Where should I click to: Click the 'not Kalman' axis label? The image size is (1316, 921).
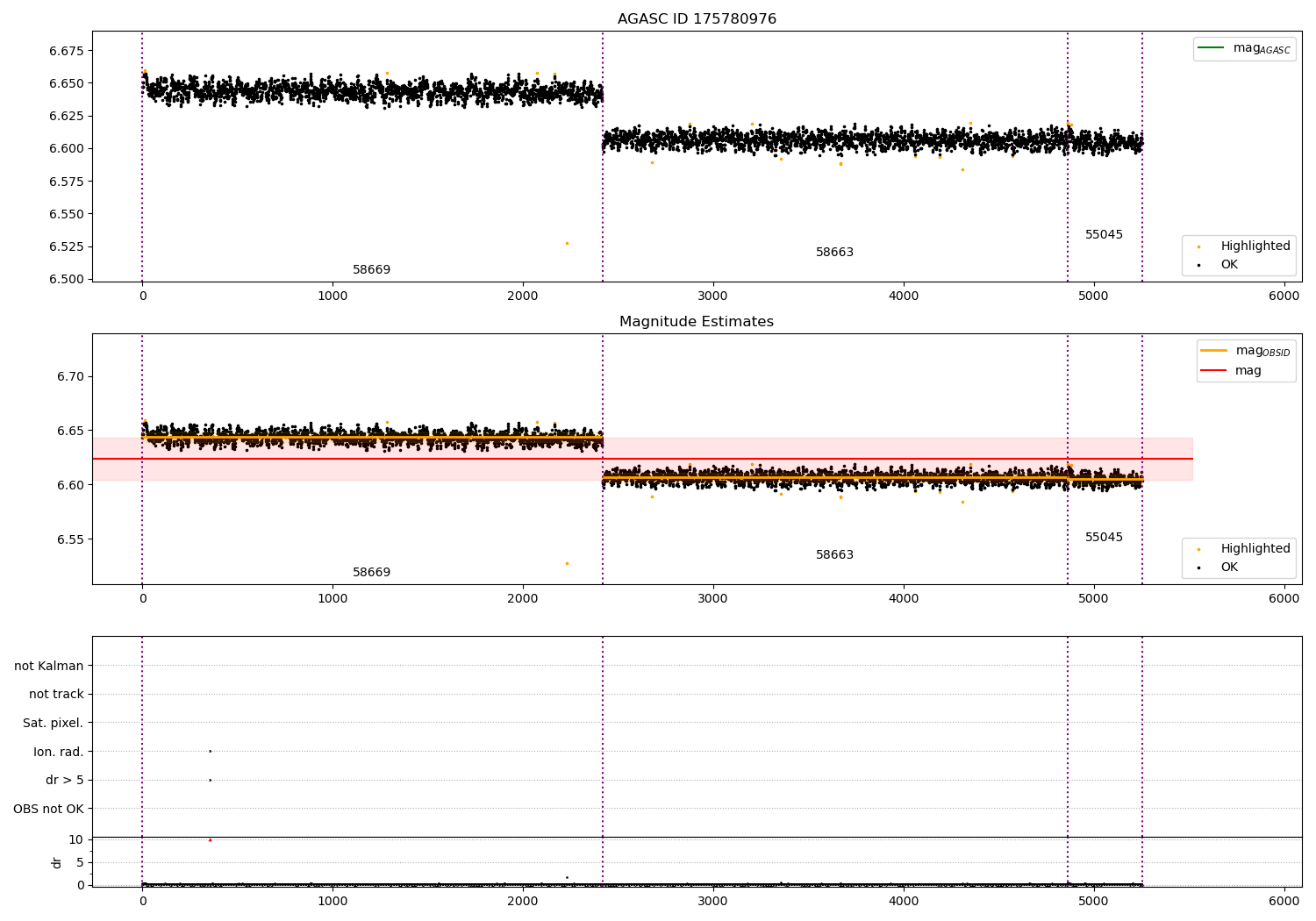[49, 666]
